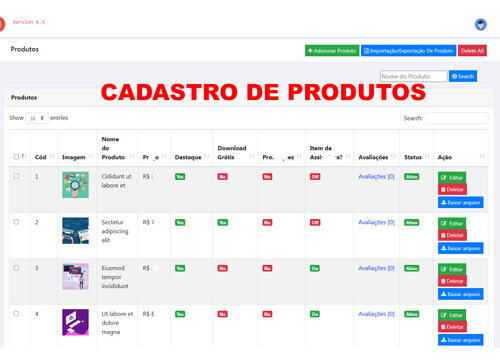
Task: Click Deletar for product 3
Action: [452, 281]
